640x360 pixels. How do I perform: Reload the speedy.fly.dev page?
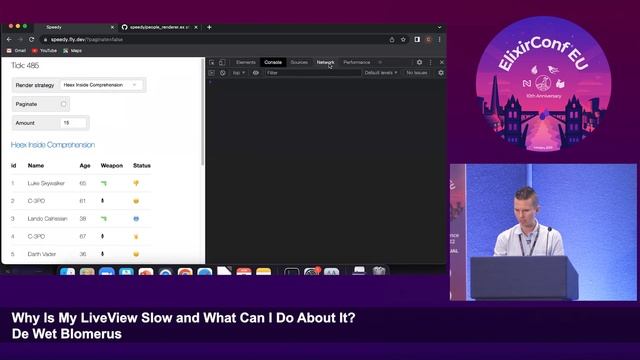[31, 40]
